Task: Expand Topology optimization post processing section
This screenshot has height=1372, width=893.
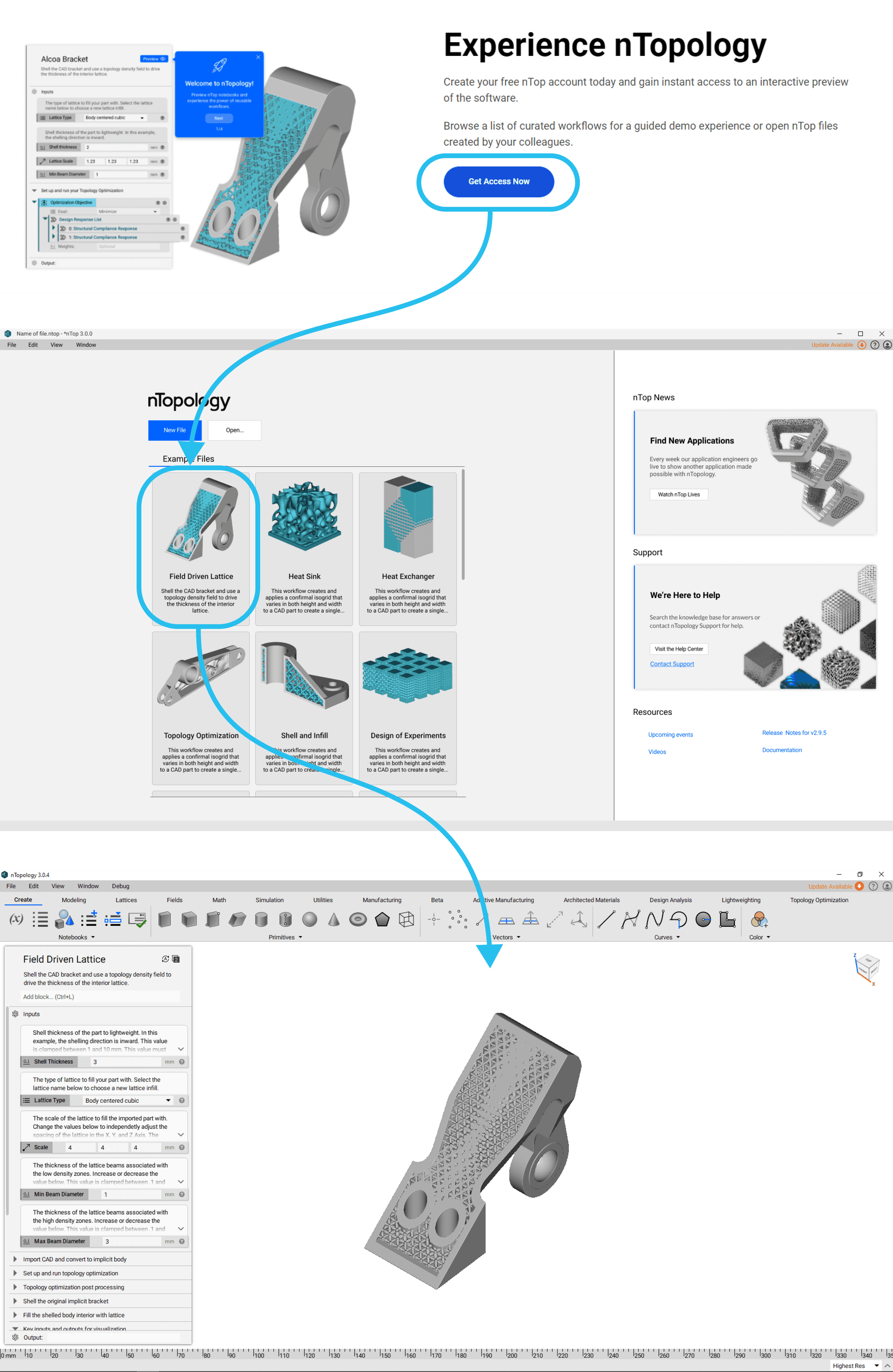Action: coord(15,1287)
